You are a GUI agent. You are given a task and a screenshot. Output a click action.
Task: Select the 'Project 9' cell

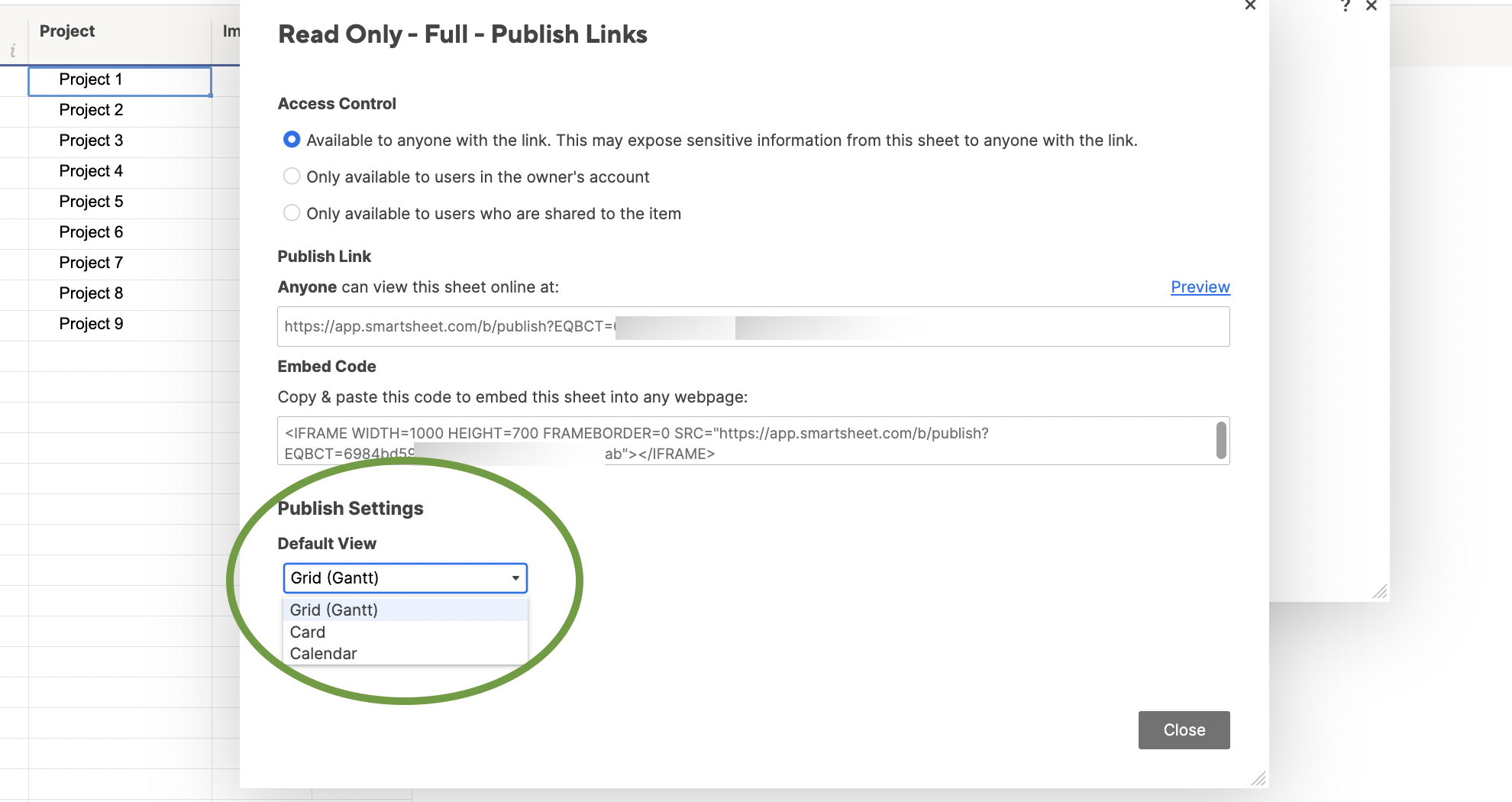coord(120,325)
